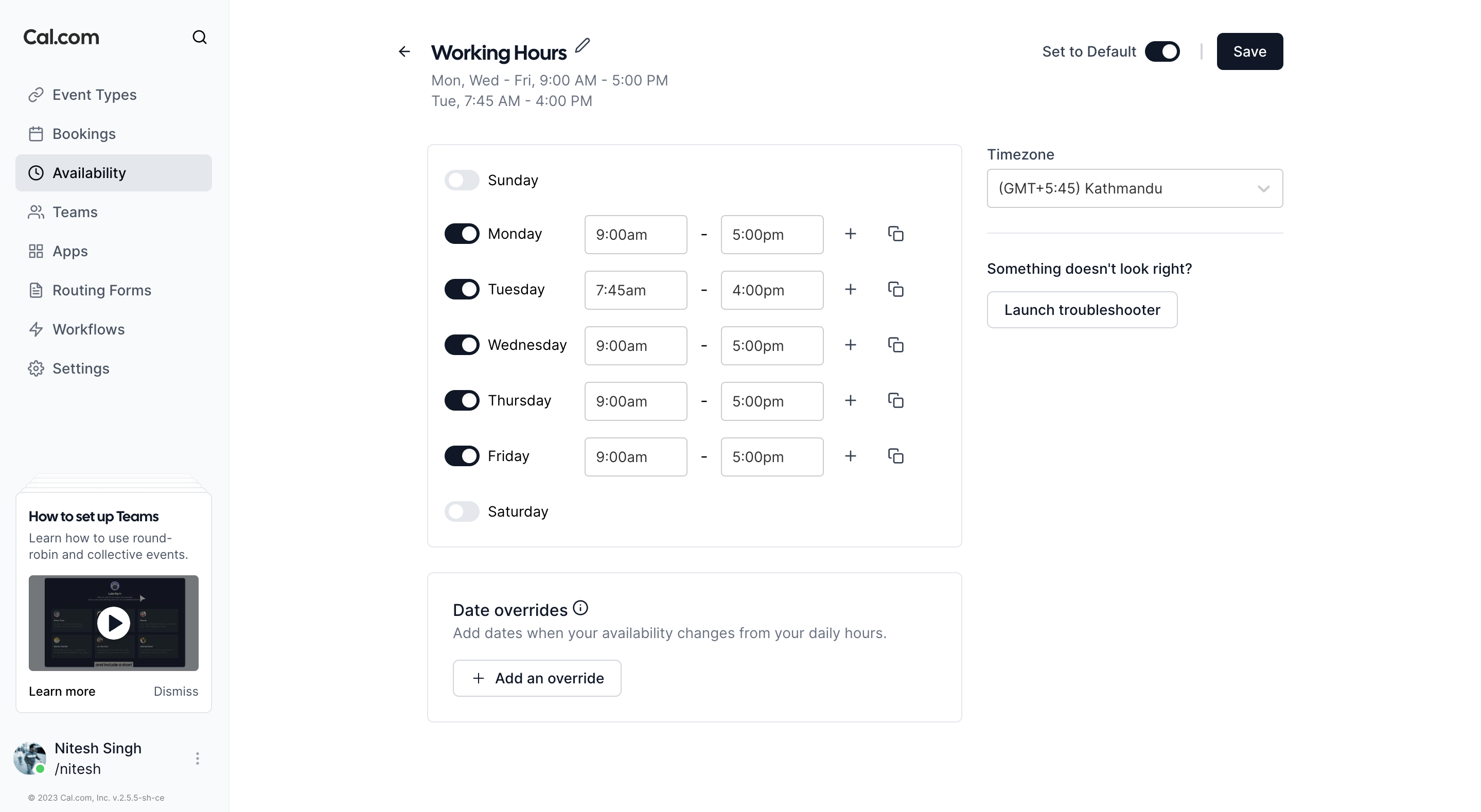The width and height of the screenshot is (1481, 812).
Task: Open the user menu three-dot icon
Action: click(x=197, y=758)
